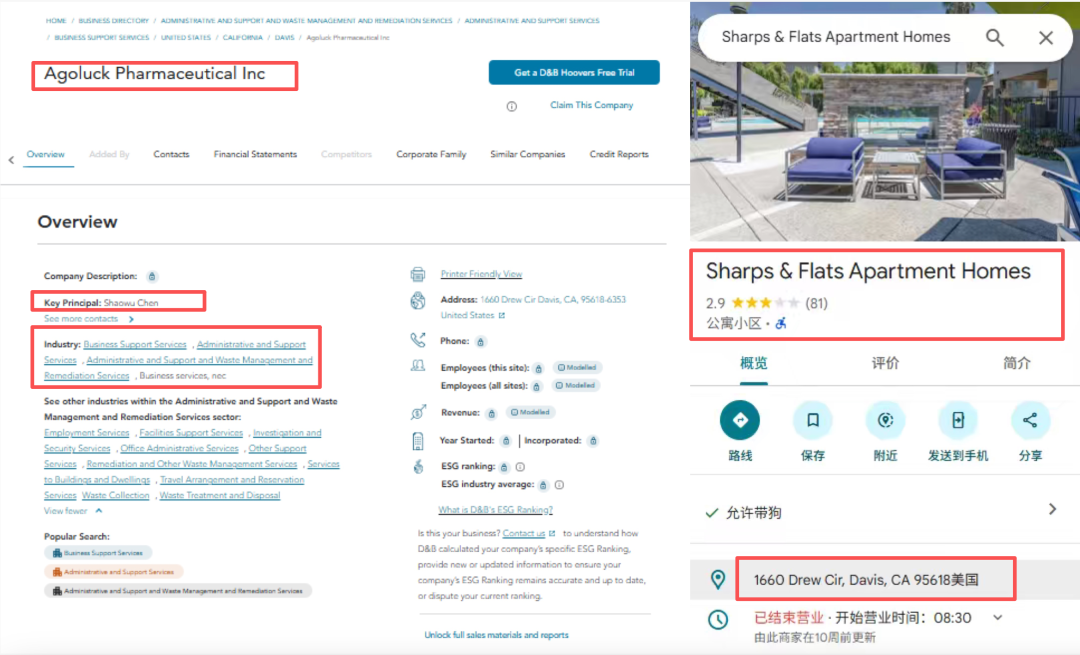Click Administrative and Support Services orange chip
1080x655 pixels.
click(114, 572)
